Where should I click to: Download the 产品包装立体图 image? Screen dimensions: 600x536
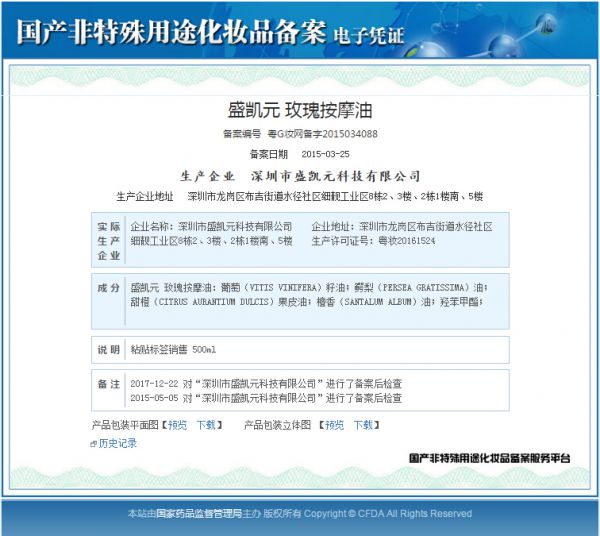coord(363,425)
